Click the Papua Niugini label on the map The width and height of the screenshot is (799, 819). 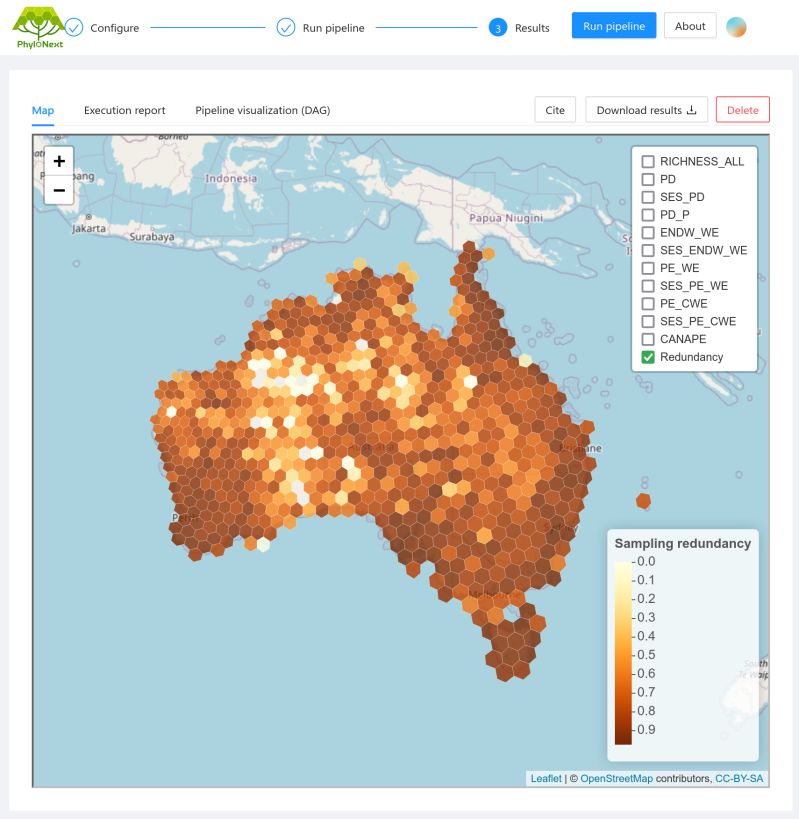pos(506,218)
